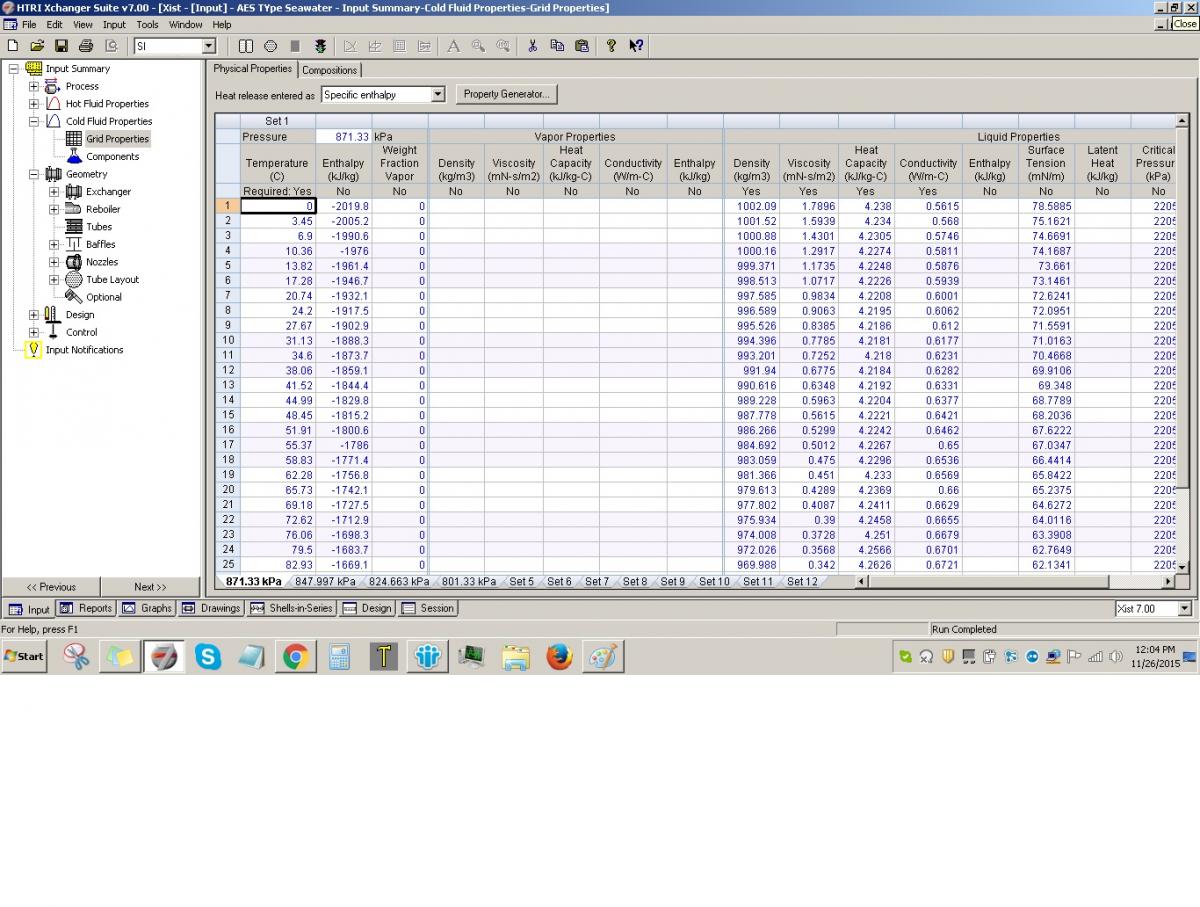Open Google Chrome from the taskbar

[295, 657]
